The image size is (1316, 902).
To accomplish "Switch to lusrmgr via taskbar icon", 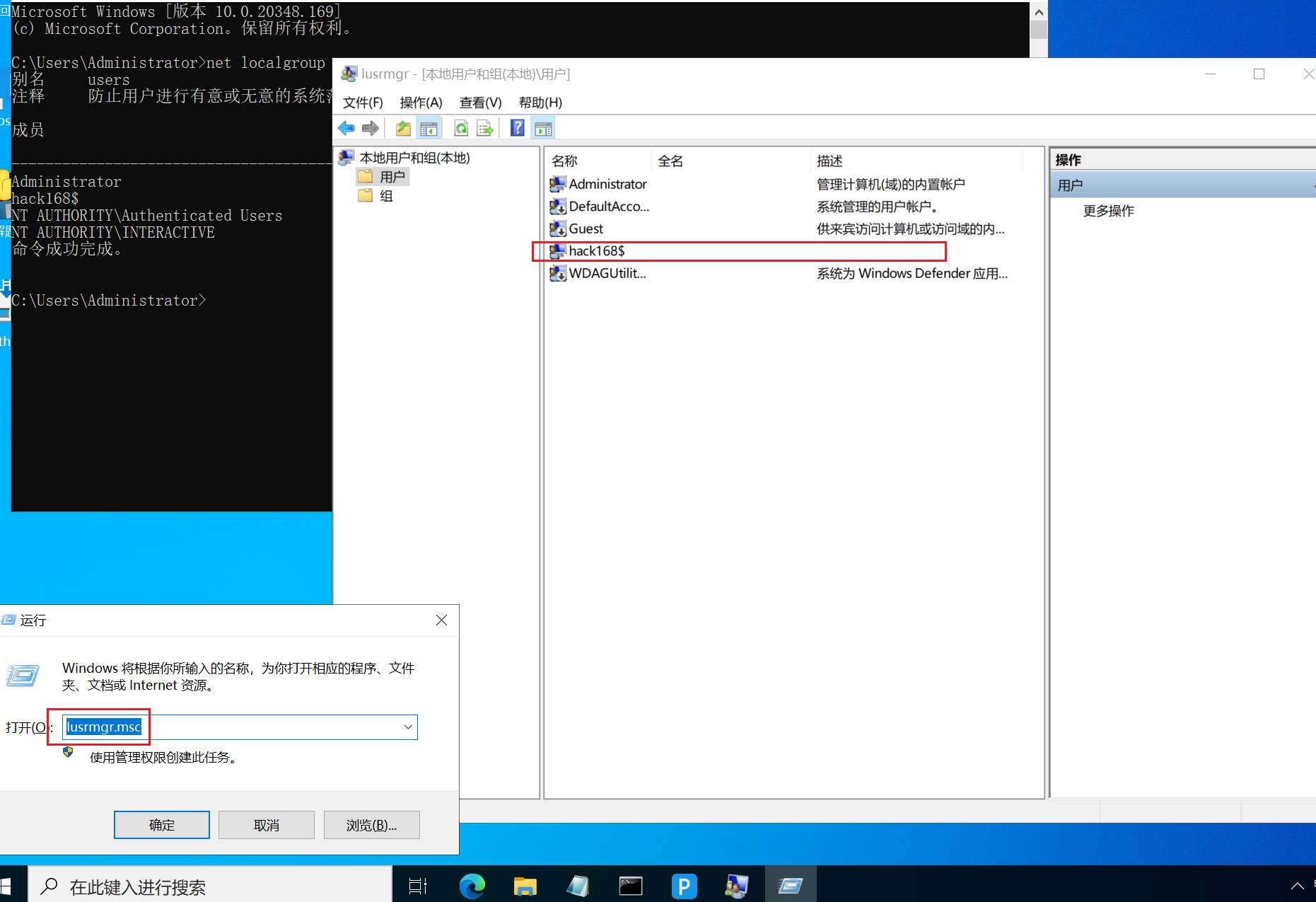I will 737,886.
